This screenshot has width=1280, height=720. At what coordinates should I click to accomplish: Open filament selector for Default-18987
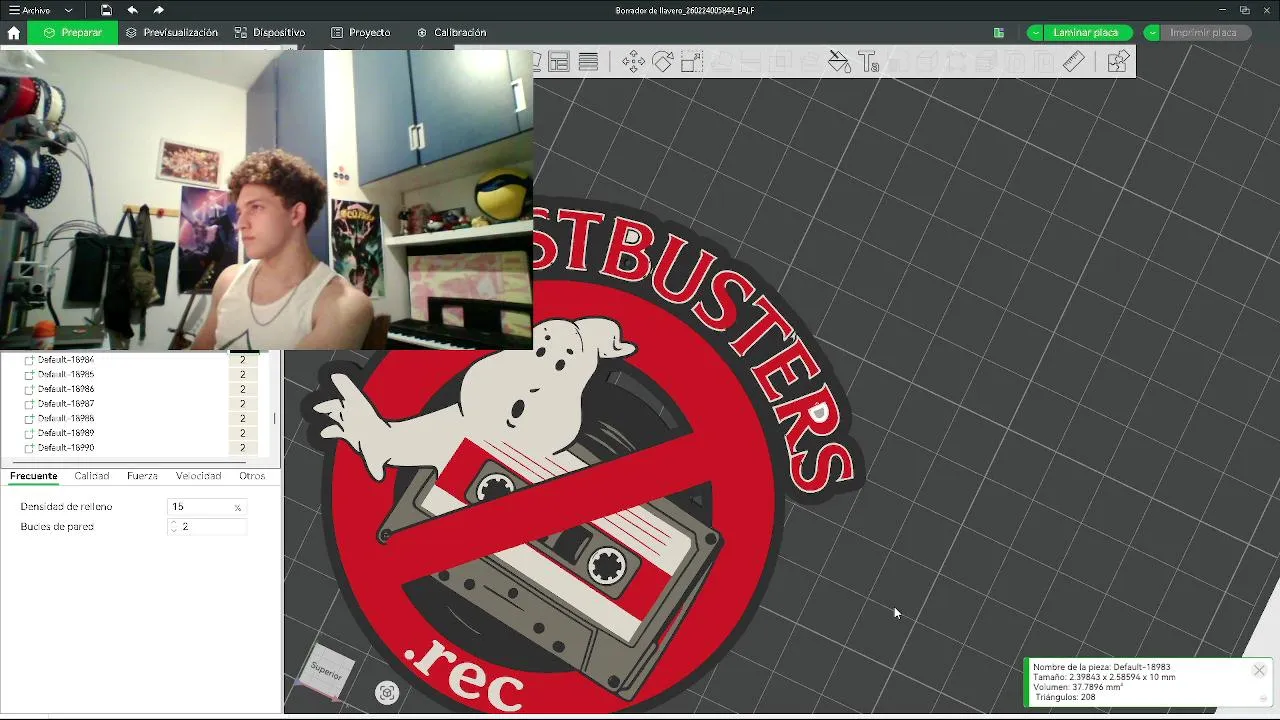tap(242, 404)
